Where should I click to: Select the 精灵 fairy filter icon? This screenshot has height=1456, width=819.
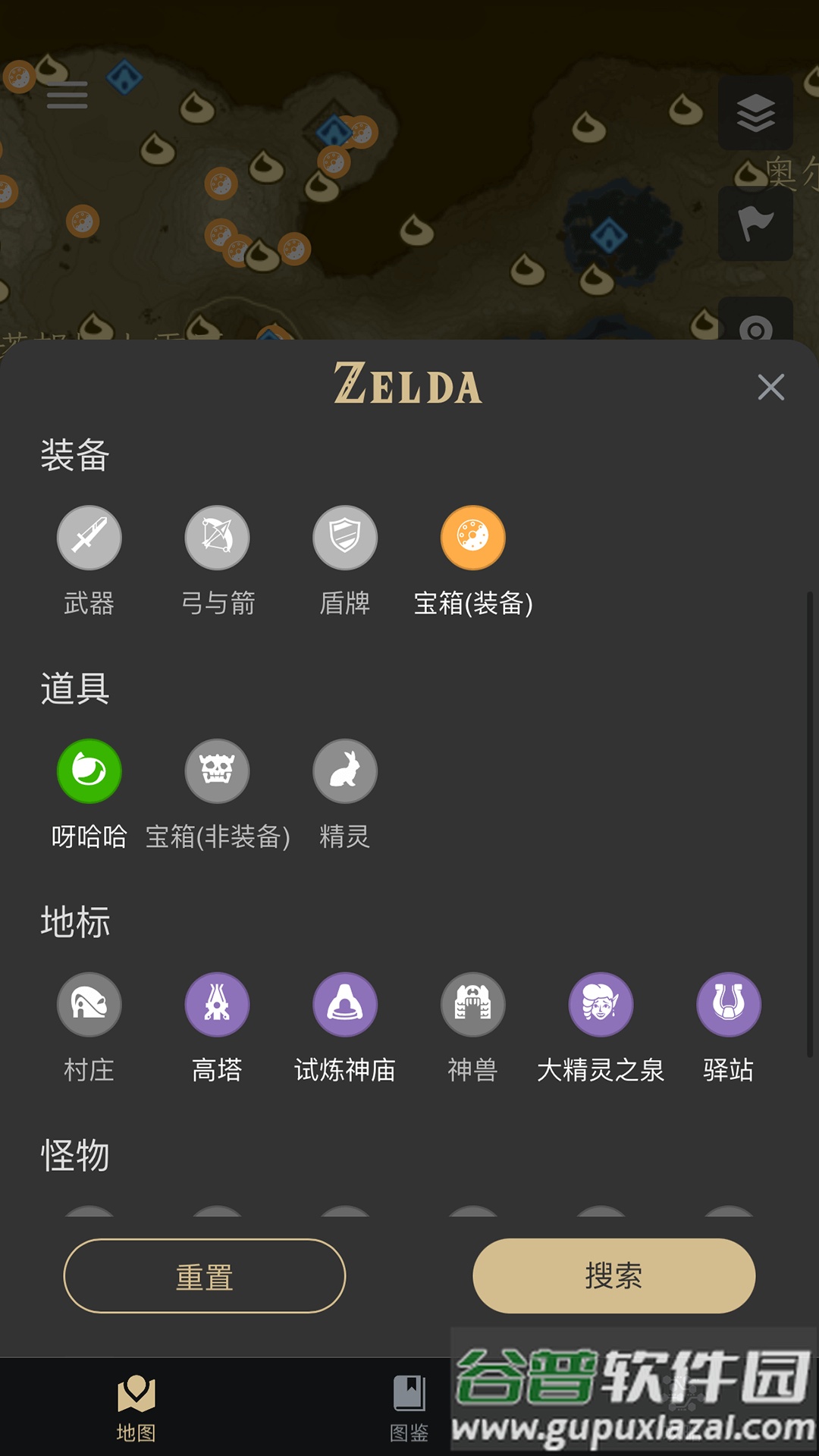pos(345,770)
